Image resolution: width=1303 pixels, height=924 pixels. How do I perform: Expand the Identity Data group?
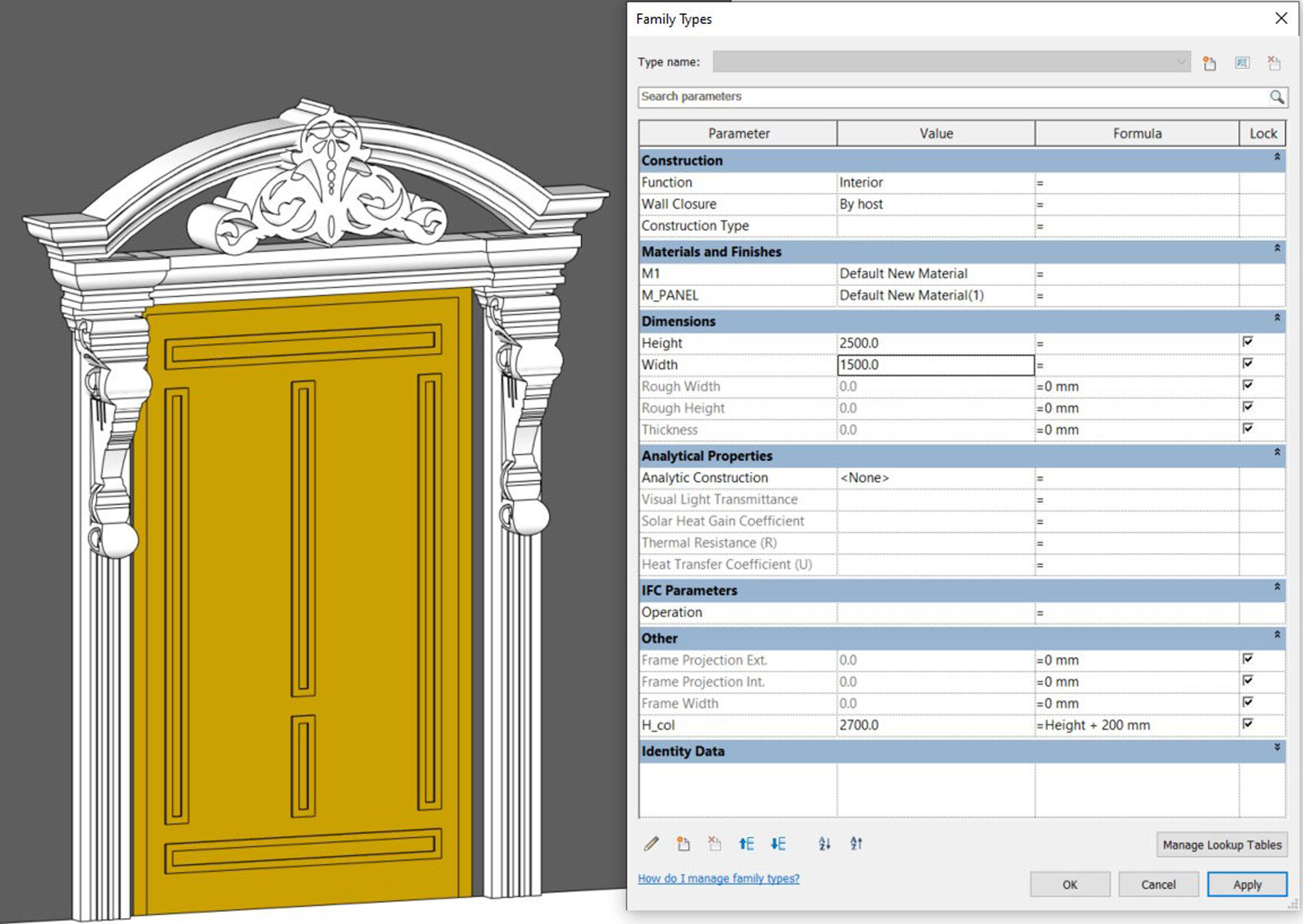tap(1277, 748)
